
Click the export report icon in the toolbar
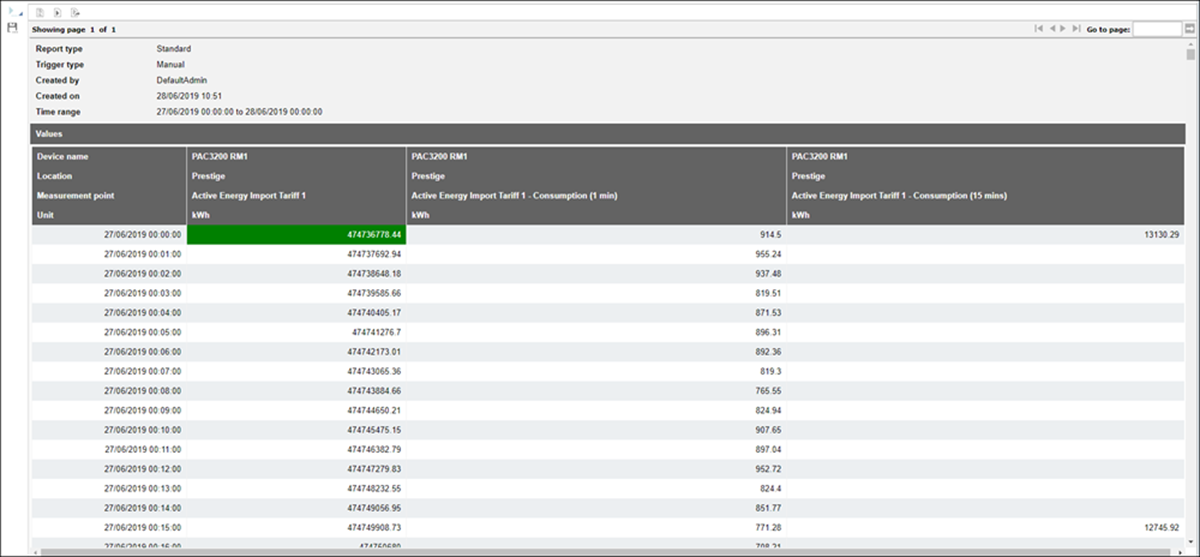point(75,13)
